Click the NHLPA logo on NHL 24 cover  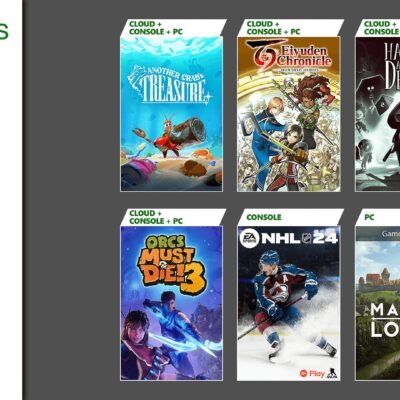click(332, 373)
